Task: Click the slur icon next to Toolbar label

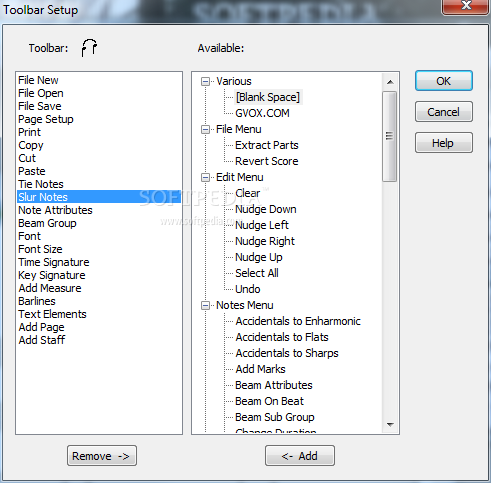Action: pyautogui.click(x=89, y=48)
